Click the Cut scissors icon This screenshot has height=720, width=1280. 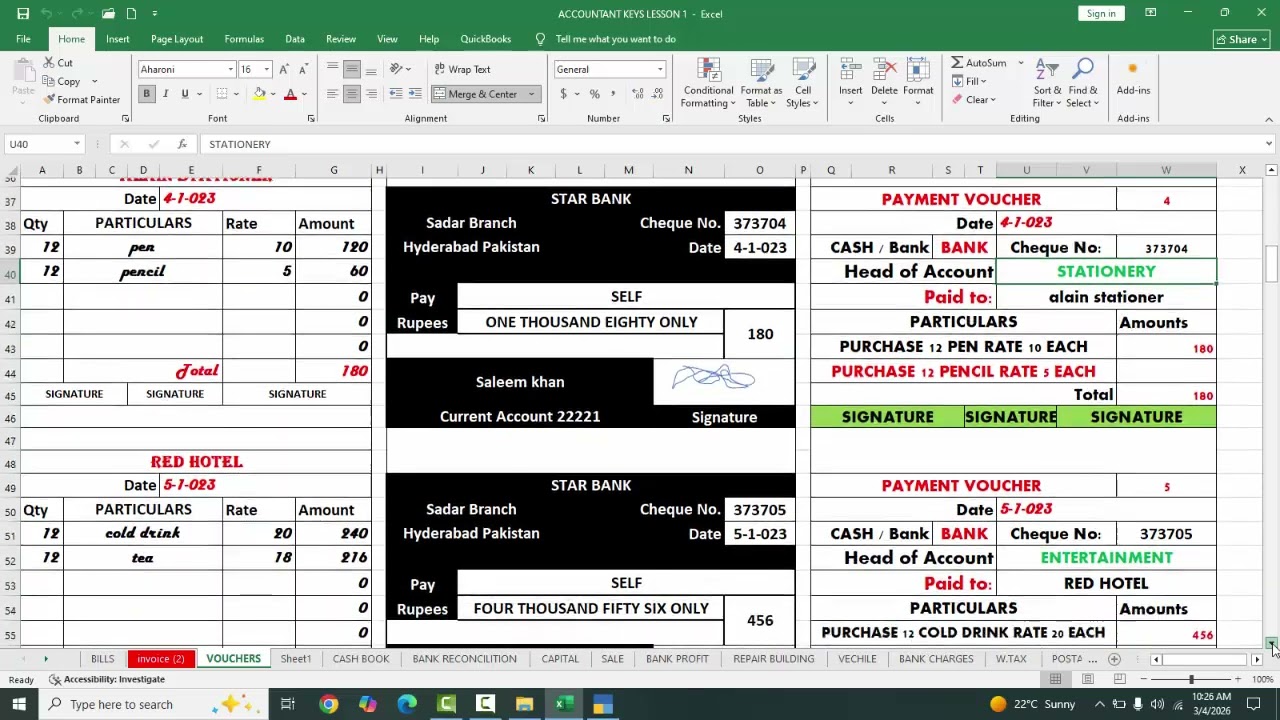tap(49, 63)
